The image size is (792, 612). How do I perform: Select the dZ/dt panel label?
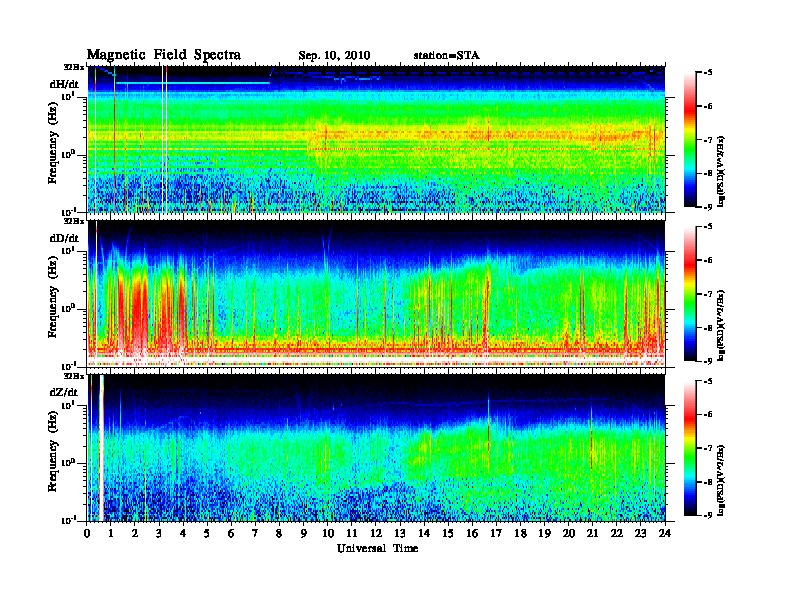64,392
